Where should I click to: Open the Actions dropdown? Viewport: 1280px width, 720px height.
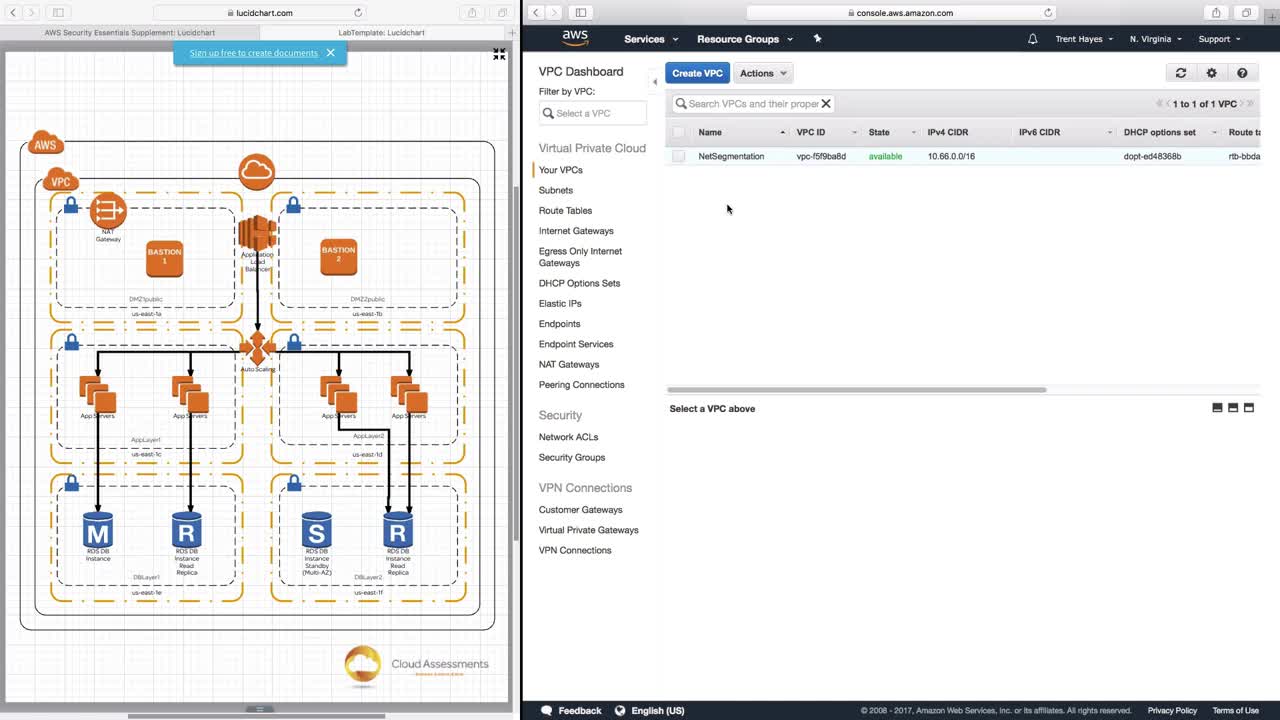pyautogui.click(x=763, y=73)
